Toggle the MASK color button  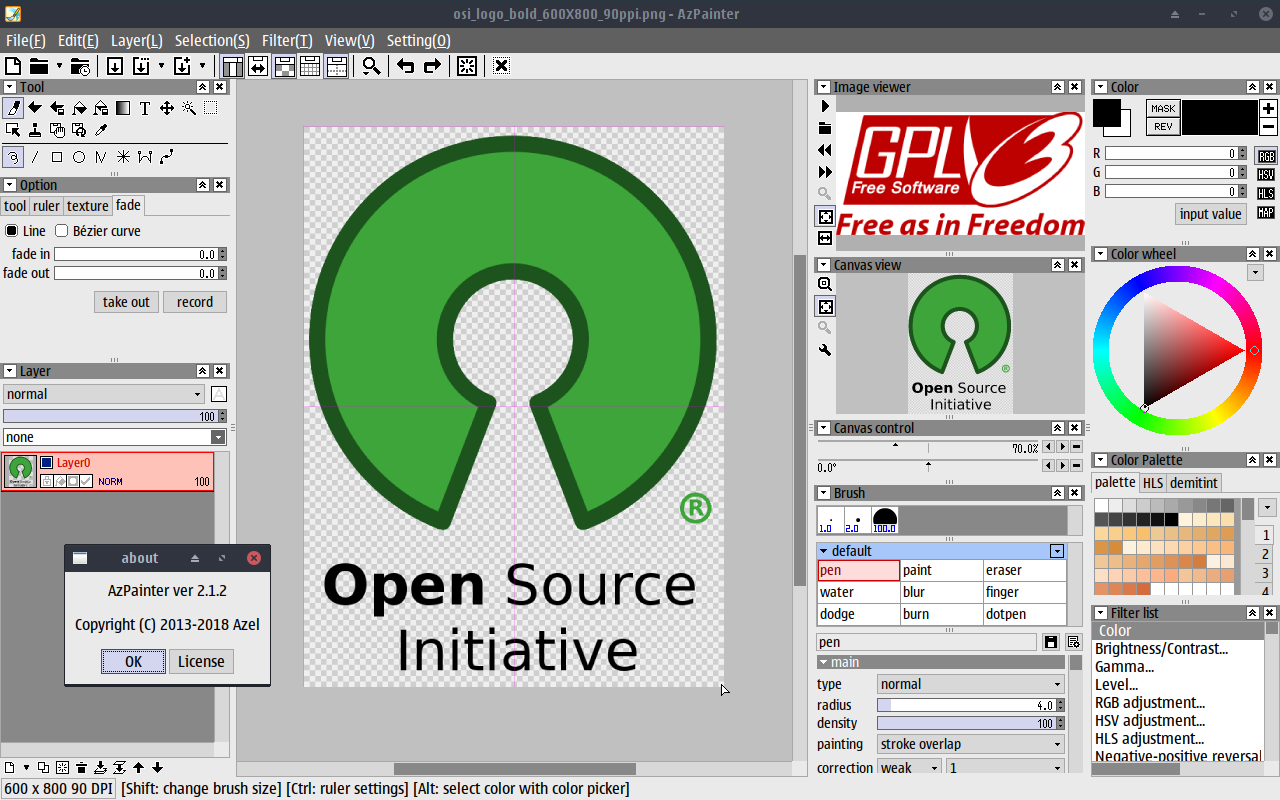(x=1163, y=108)
